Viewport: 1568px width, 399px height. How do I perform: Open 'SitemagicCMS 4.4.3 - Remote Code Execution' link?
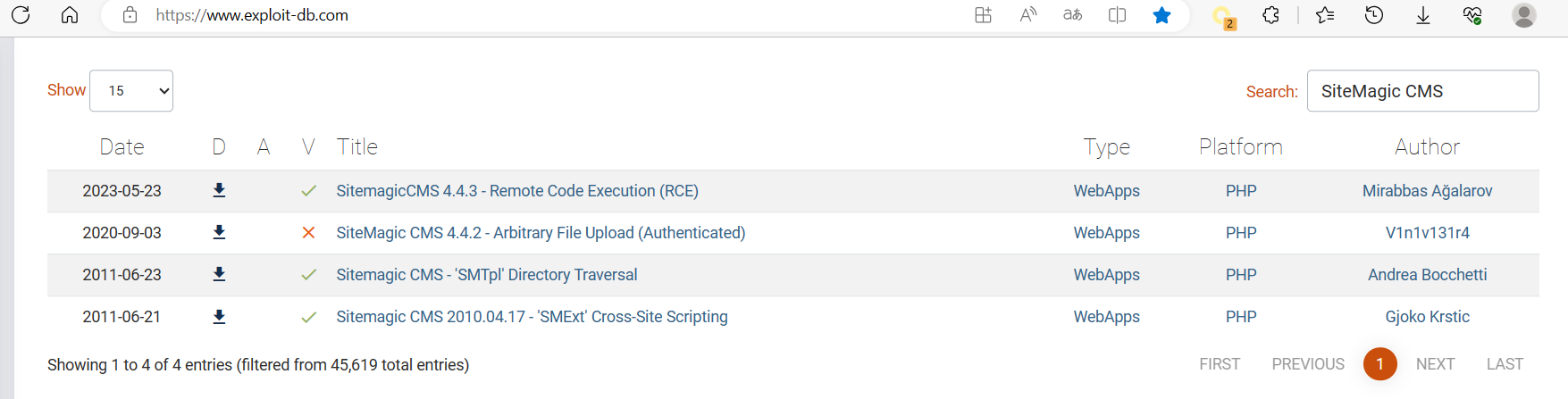click(x=517, y=191)
